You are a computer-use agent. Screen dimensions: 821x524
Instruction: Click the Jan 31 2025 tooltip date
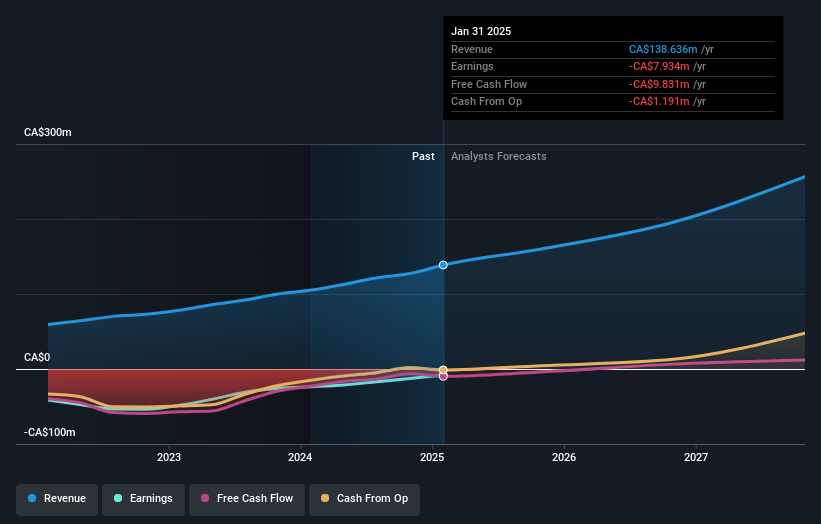point(481,31)
